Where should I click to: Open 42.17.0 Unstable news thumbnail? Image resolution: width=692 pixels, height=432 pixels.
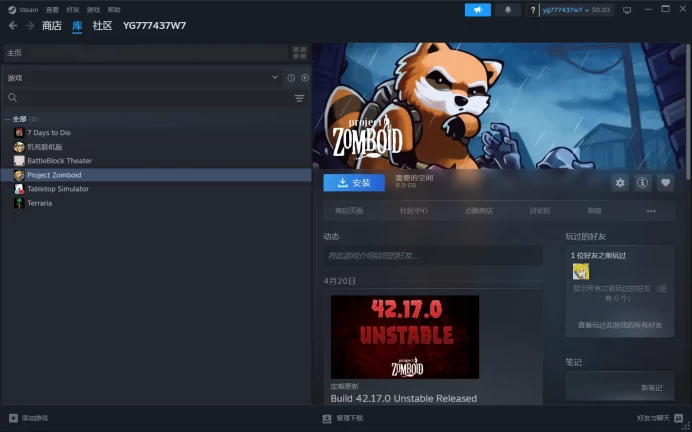(x=405, y=337)
